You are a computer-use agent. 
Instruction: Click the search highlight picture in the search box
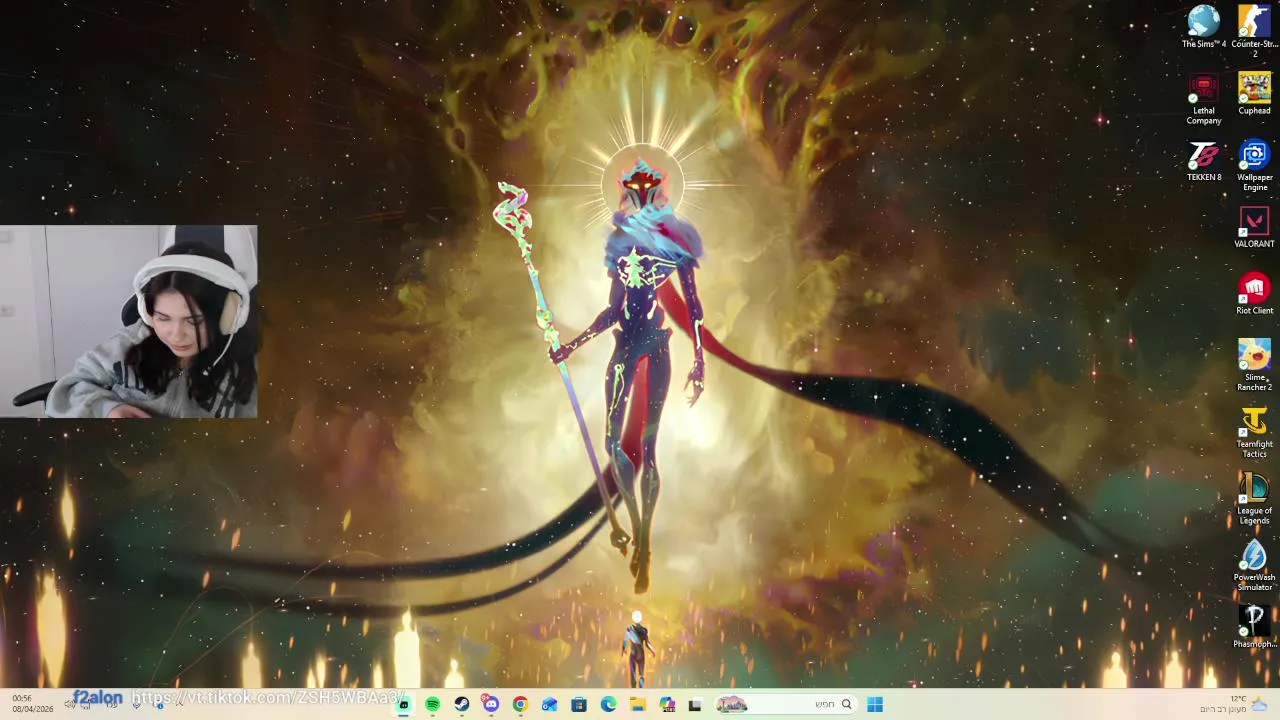click(732, 705)
